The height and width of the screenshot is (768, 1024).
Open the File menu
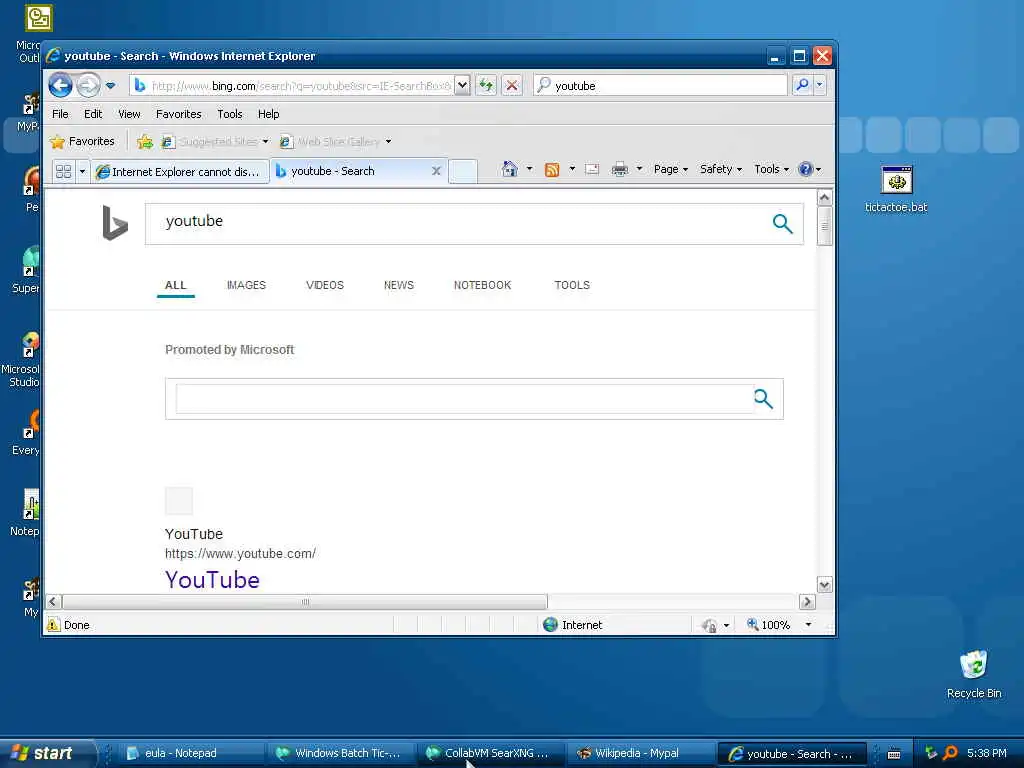click(60, 114)
